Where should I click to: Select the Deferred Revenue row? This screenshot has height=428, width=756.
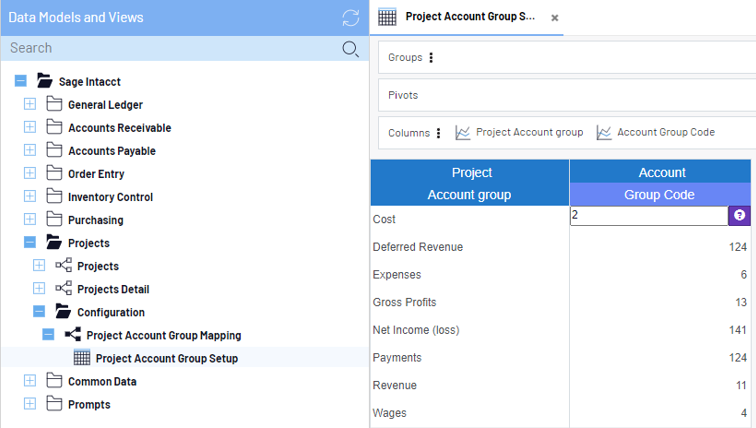417,247
